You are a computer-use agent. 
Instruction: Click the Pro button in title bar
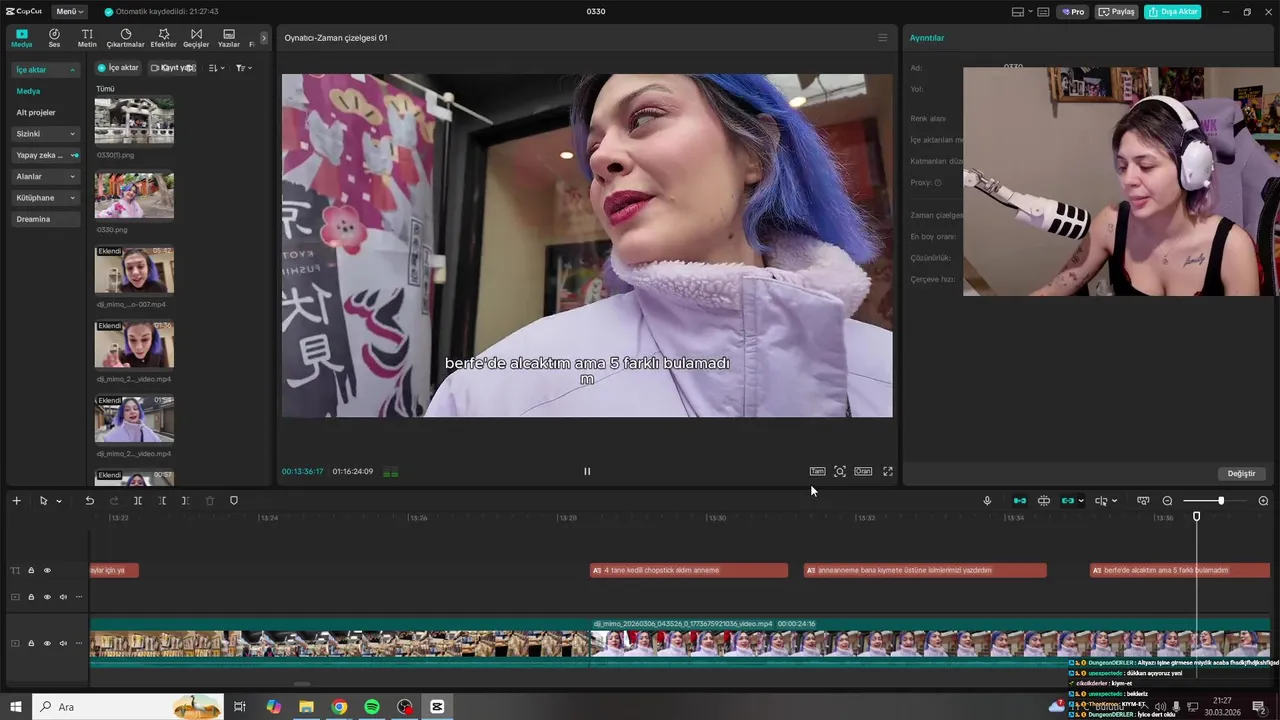(x=1073, y=12)
